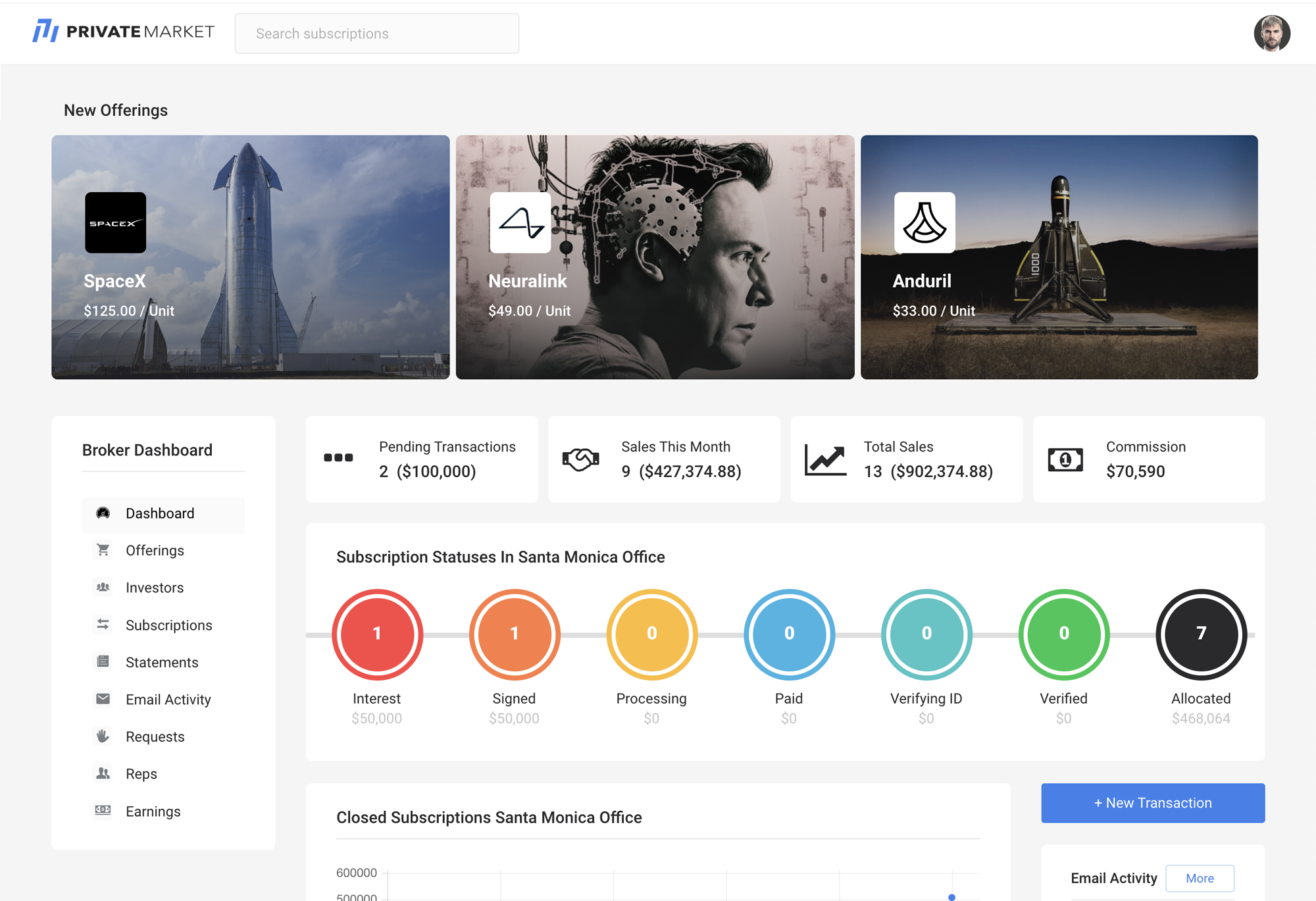Click the Email Activity envelope icon
The image size is (1316, 901).
point(103,699)
